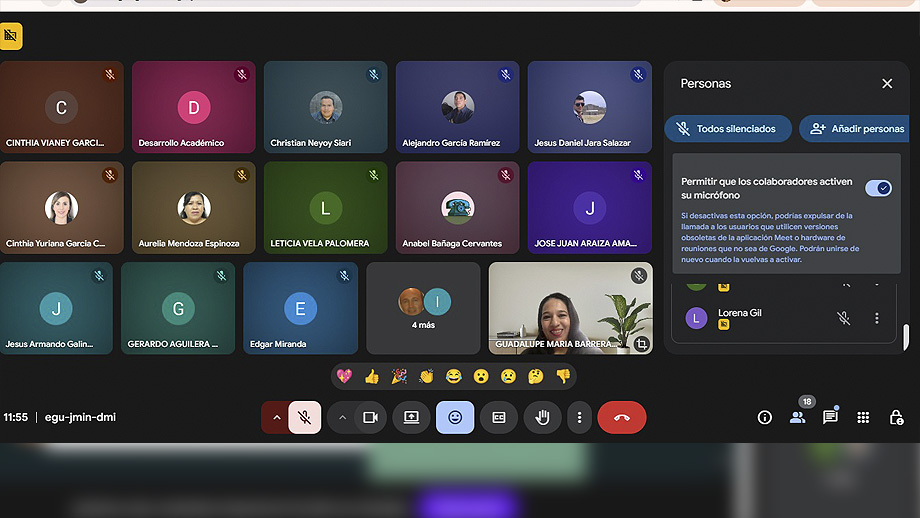This screenshot has height=518, width=920.
Task: Click the Todos silenciados button
Action: click(728, 129)
